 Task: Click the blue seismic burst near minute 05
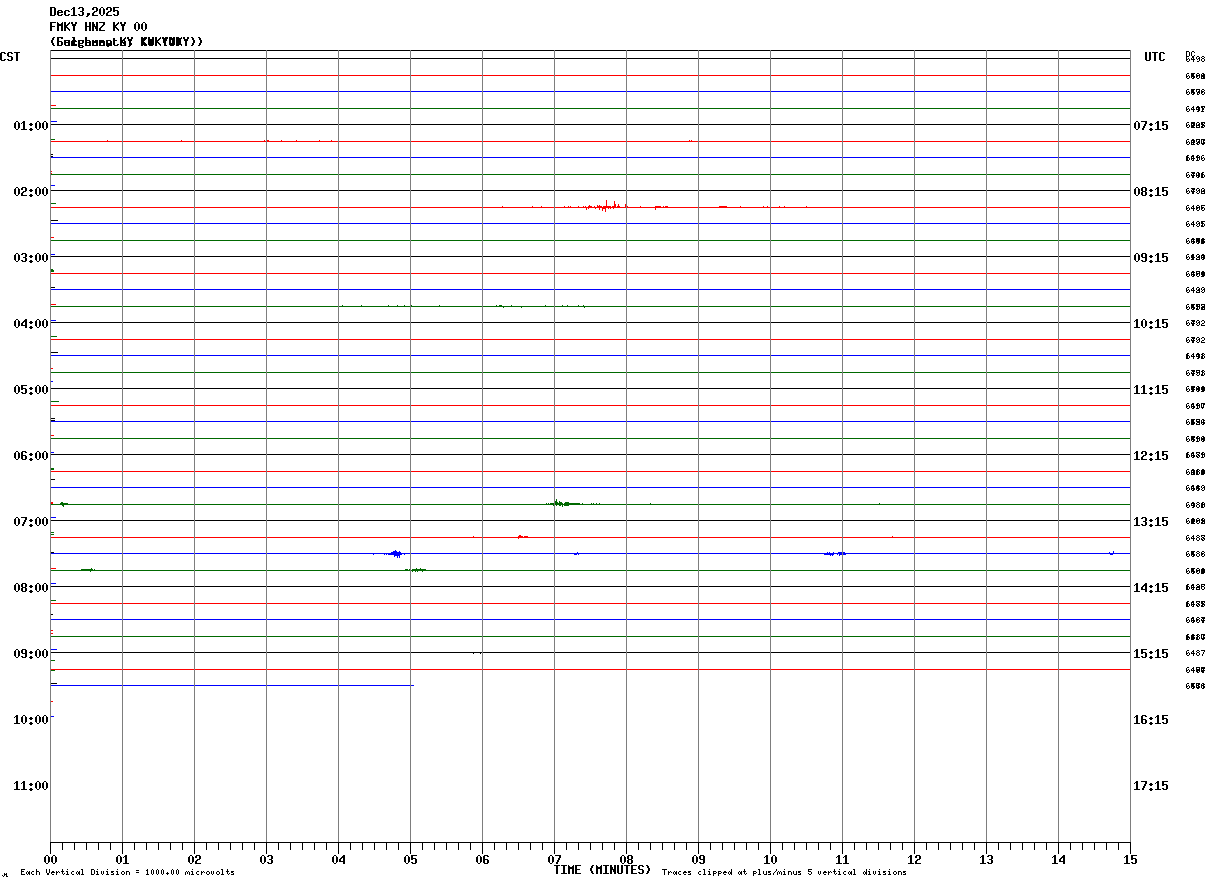pyautogui.click(x=395, y=553)
